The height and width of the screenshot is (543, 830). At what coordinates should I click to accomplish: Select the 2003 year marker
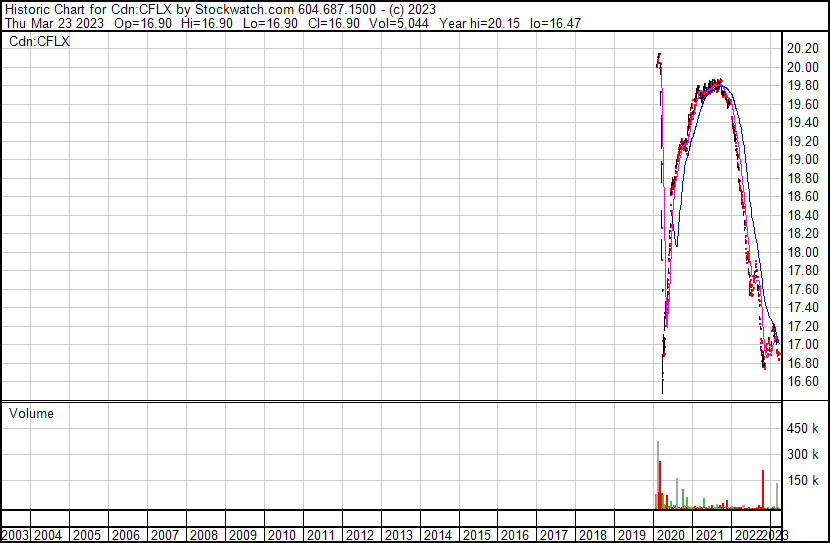[14, 535]
